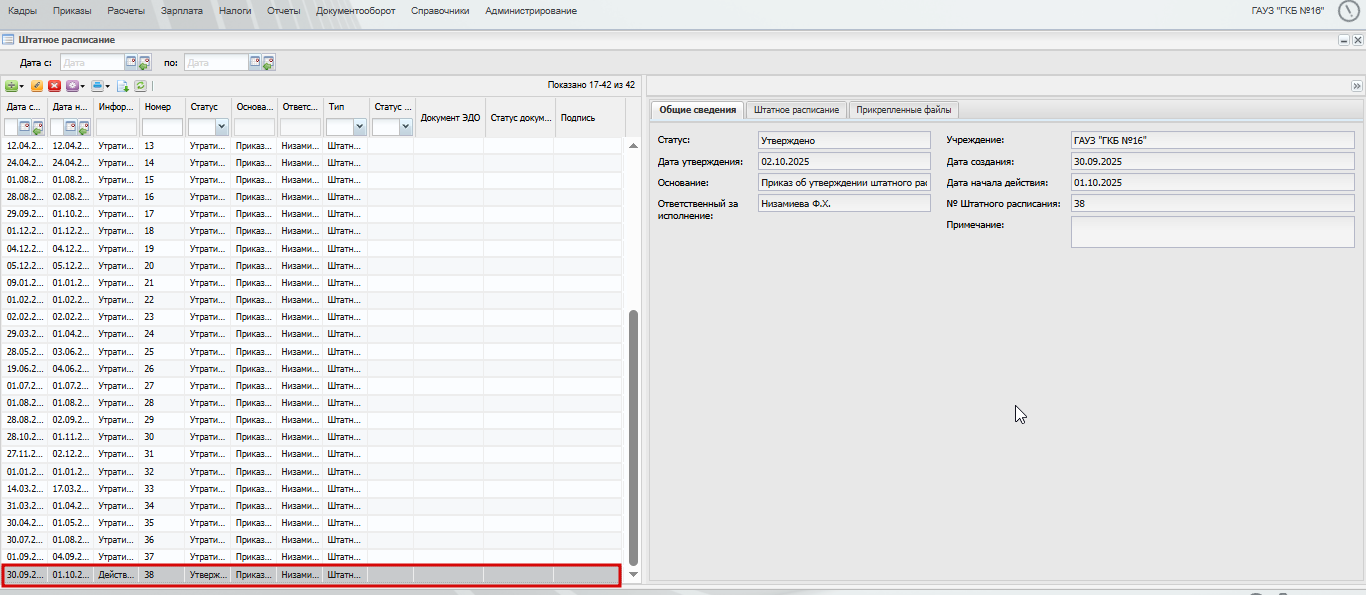Open the Администрирование menu
Viewport: 1366px width, 595px height.
531,11
